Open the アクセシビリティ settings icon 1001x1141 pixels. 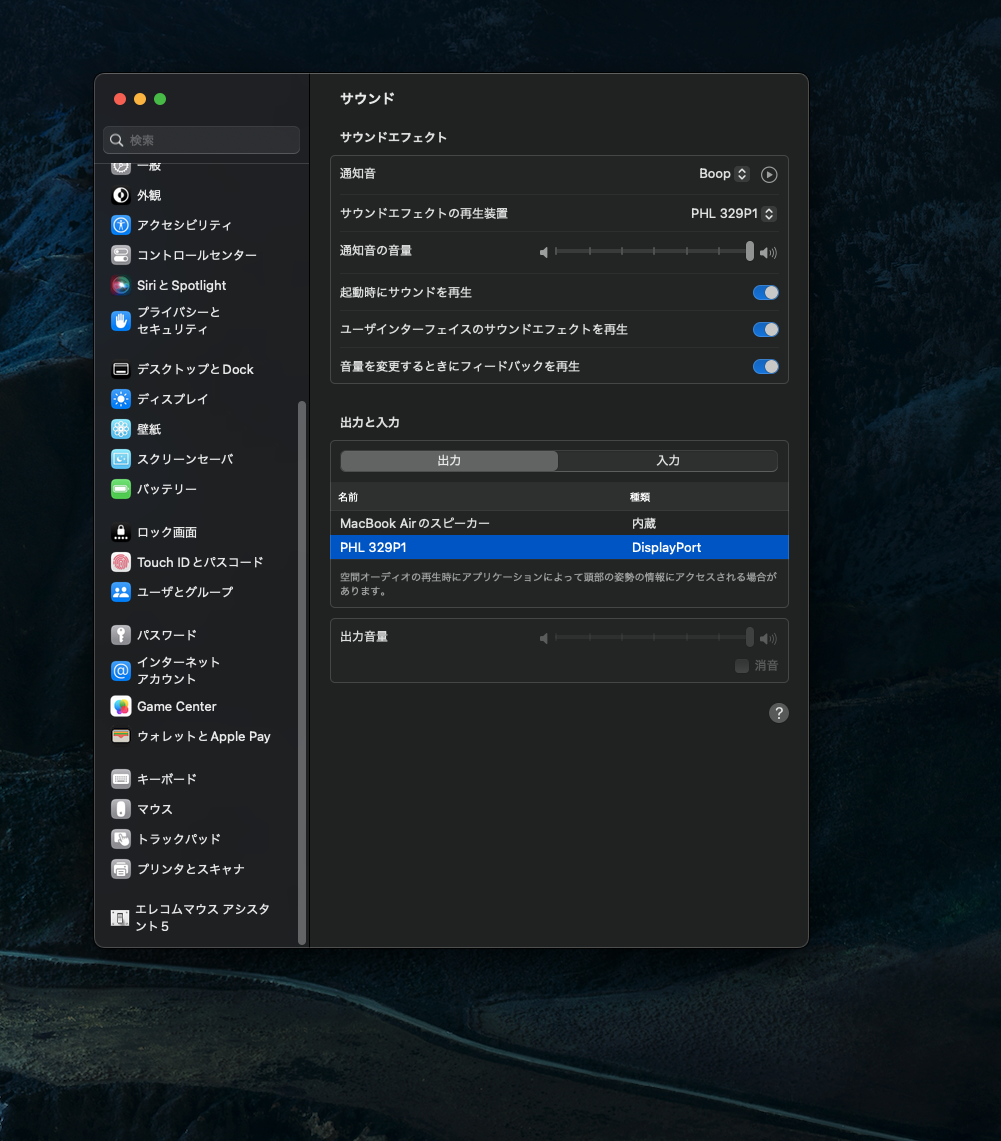pos(121,225)
